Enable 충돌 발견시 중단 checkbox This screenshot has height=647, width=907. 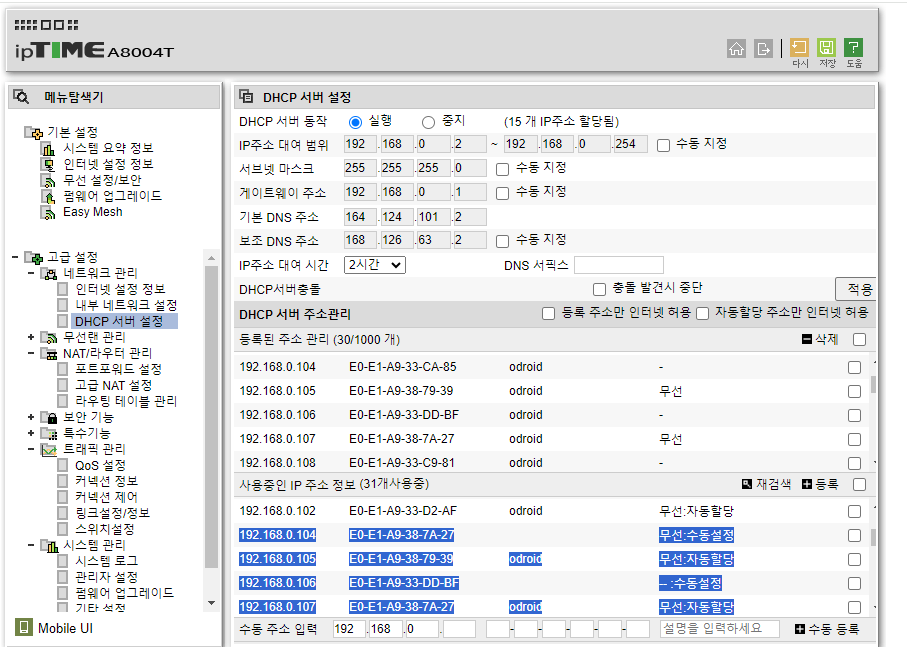(599, 289)
